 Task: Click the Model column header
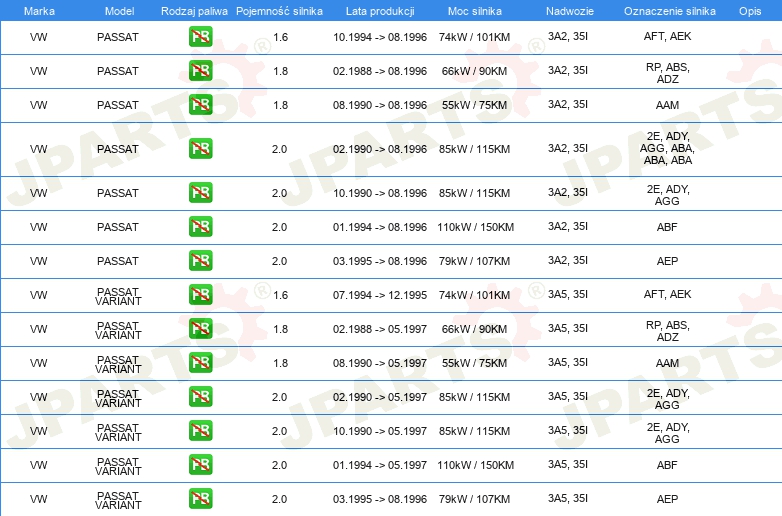(119, 11)
